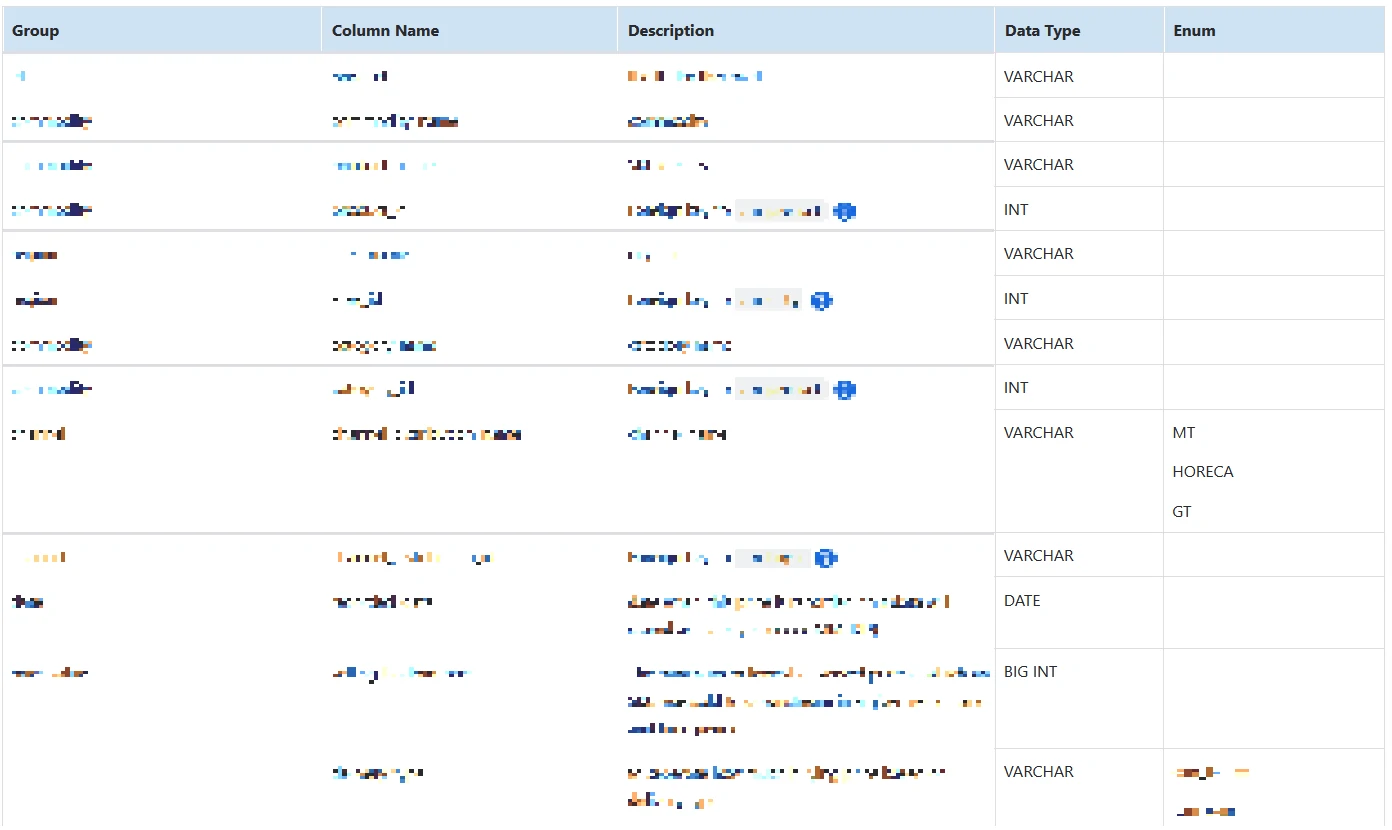Screen dimensions: 1392x830
Task: Select the Enum column header
Action: 1194,31
